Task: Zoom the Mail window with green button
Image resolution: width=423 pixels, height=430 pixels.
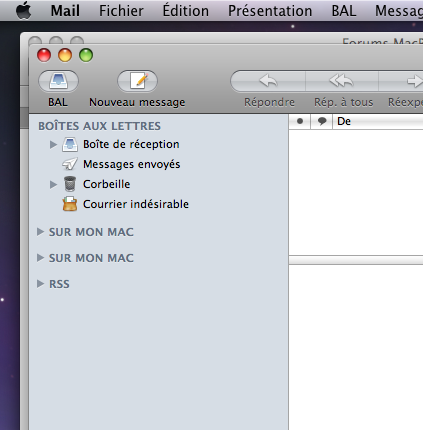Action: click(86, 55)
